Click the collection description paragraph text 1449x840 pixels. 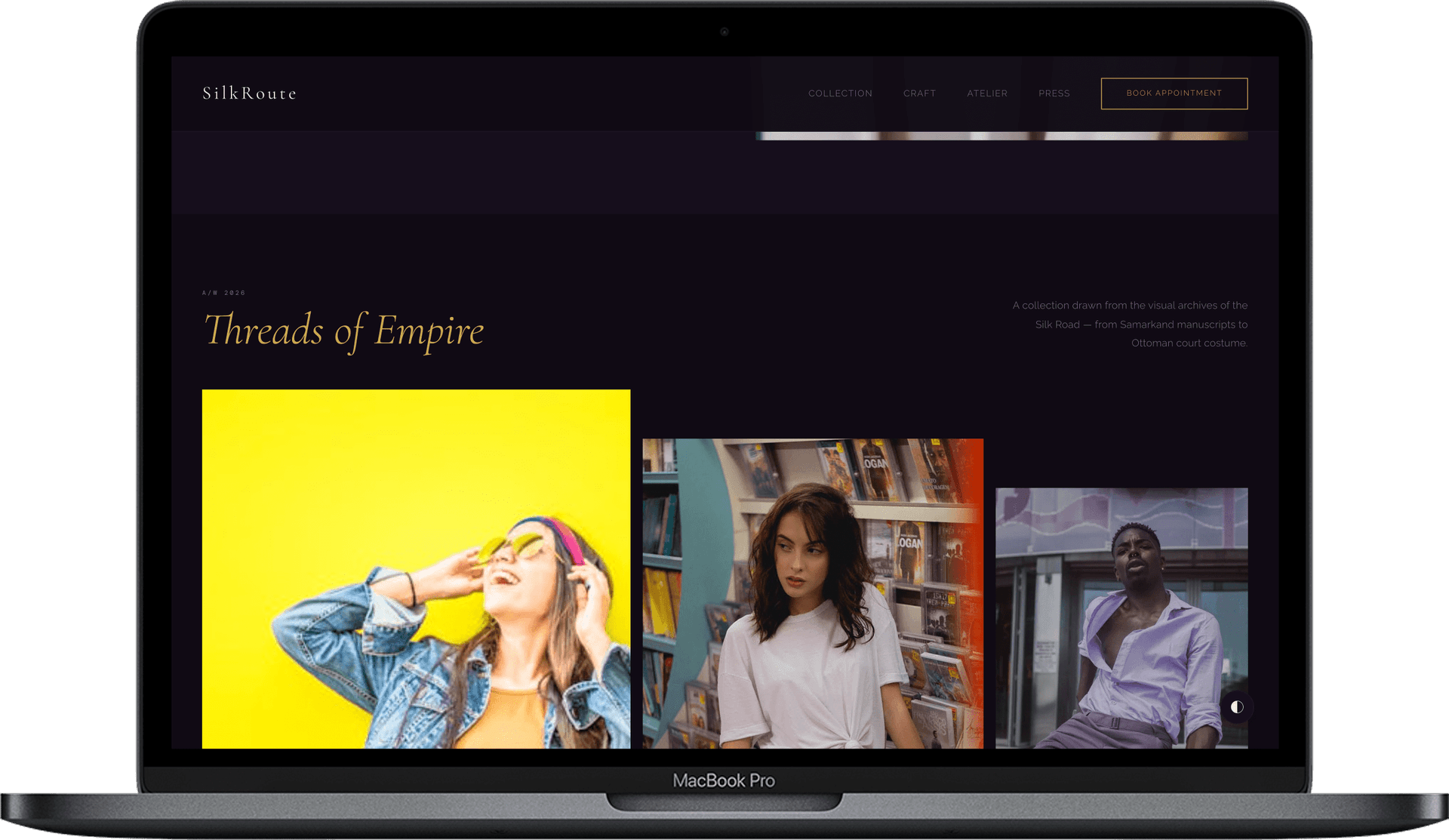[x=1130, y=324]
